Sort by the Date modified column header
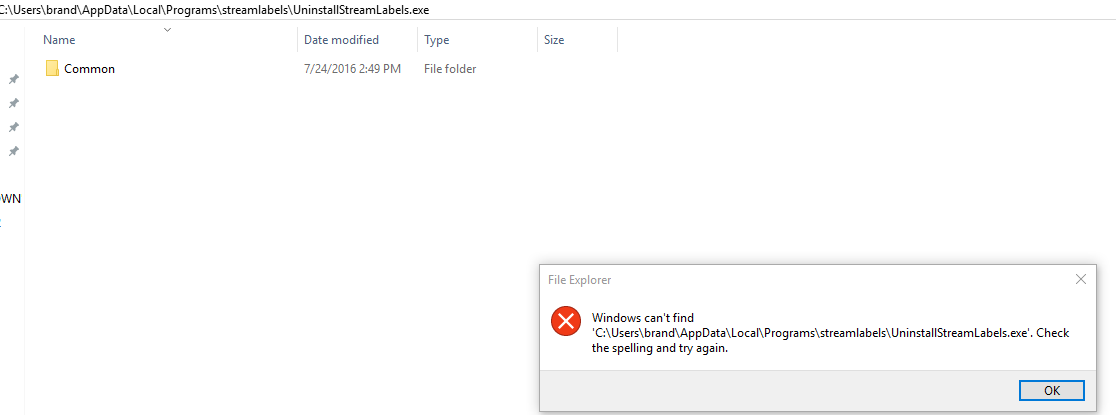The height and width of the screenshot is (415, 1116). tap(341, 40)
